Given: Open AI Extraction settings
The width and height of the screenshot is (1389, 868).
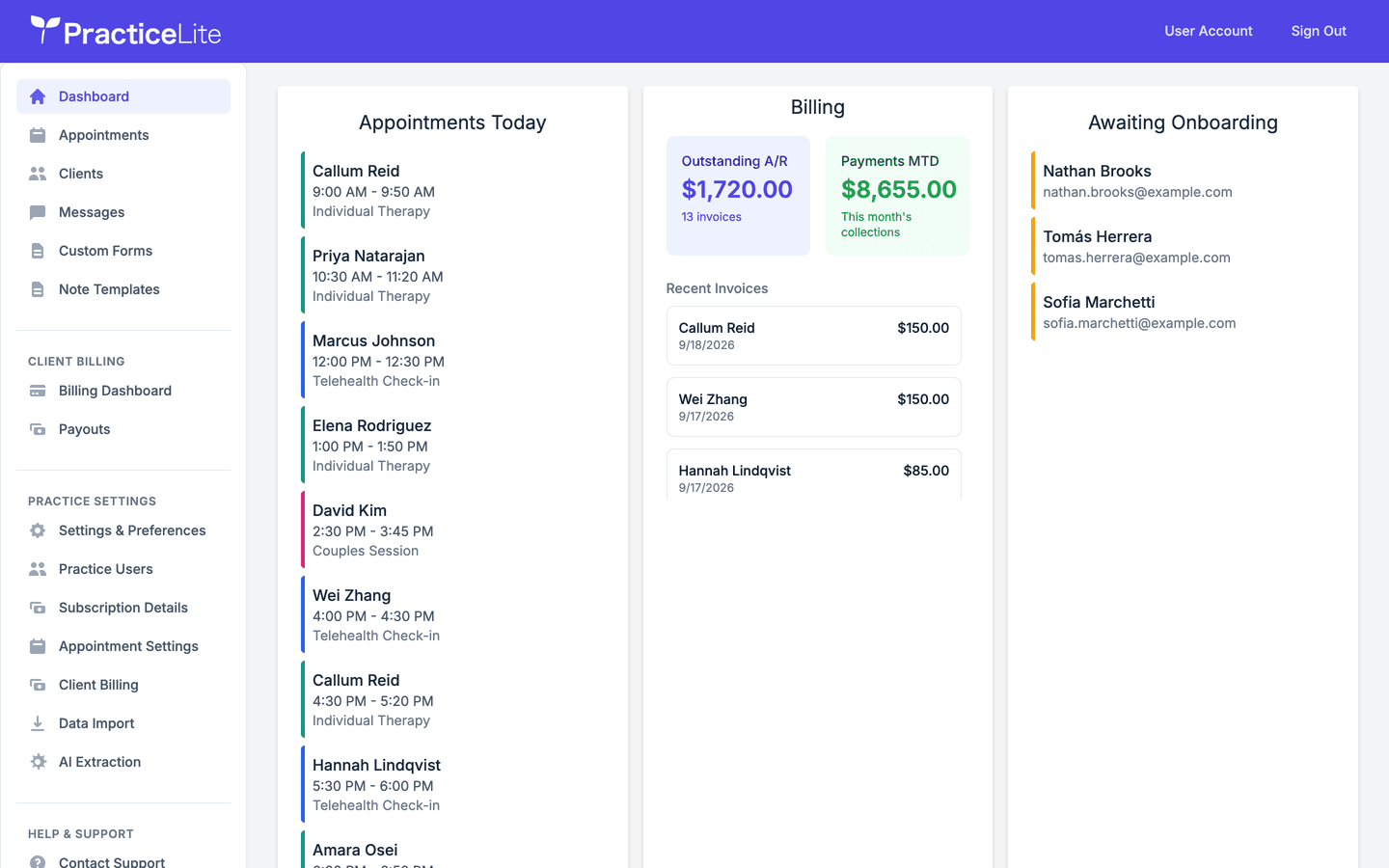Looking at the screenshot, I should point(123,762).
